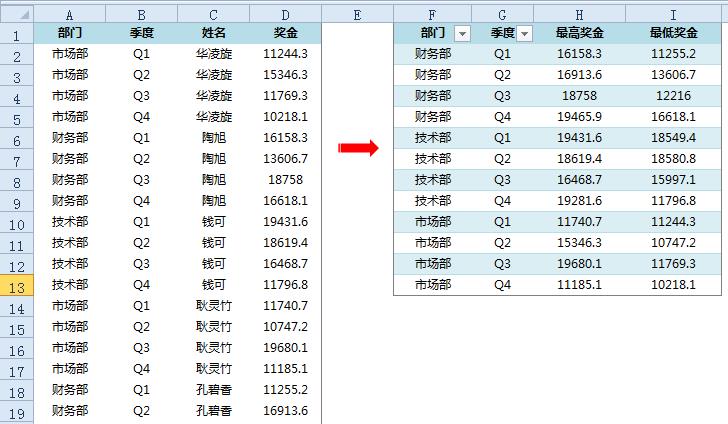
Task: Click the 最高奖金 header cell
Action: coord(579,33)
